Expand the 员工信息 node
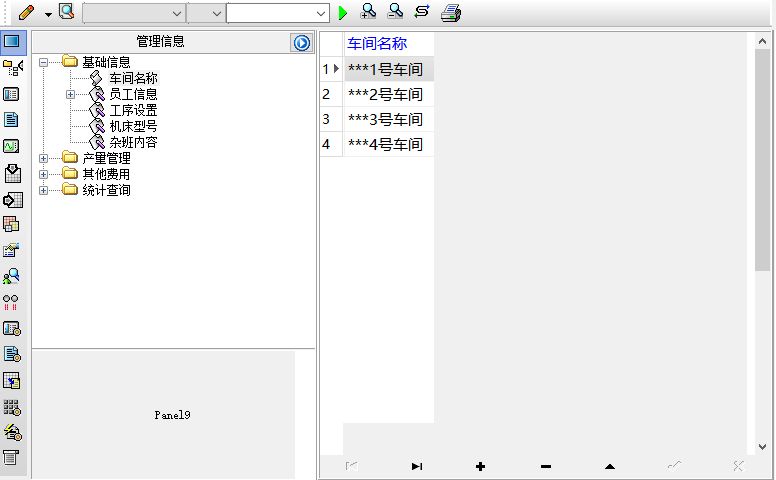This screenshot has height=480, width=776. pos(70,94)
